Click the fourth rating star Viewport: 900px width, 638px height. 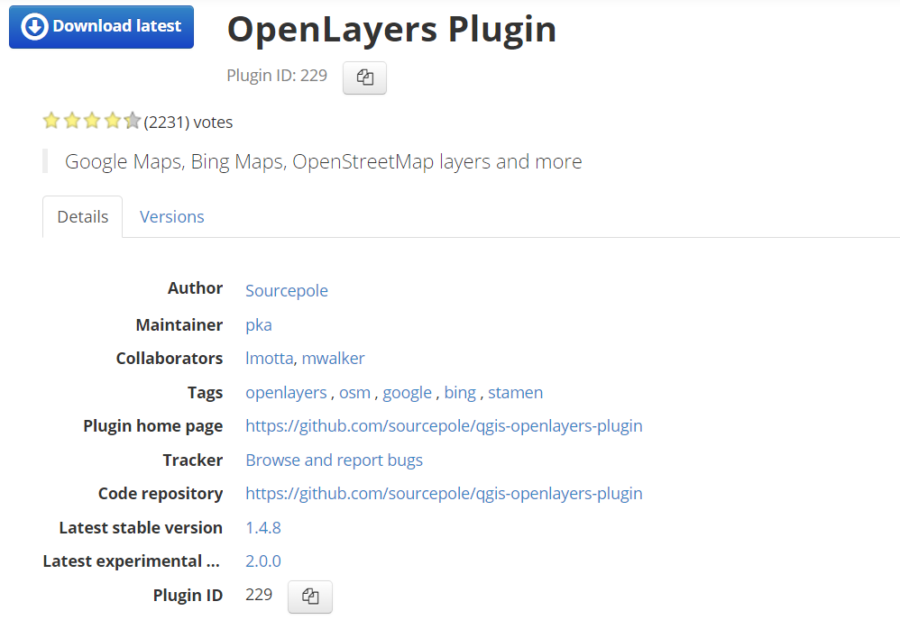pos(113,120)
